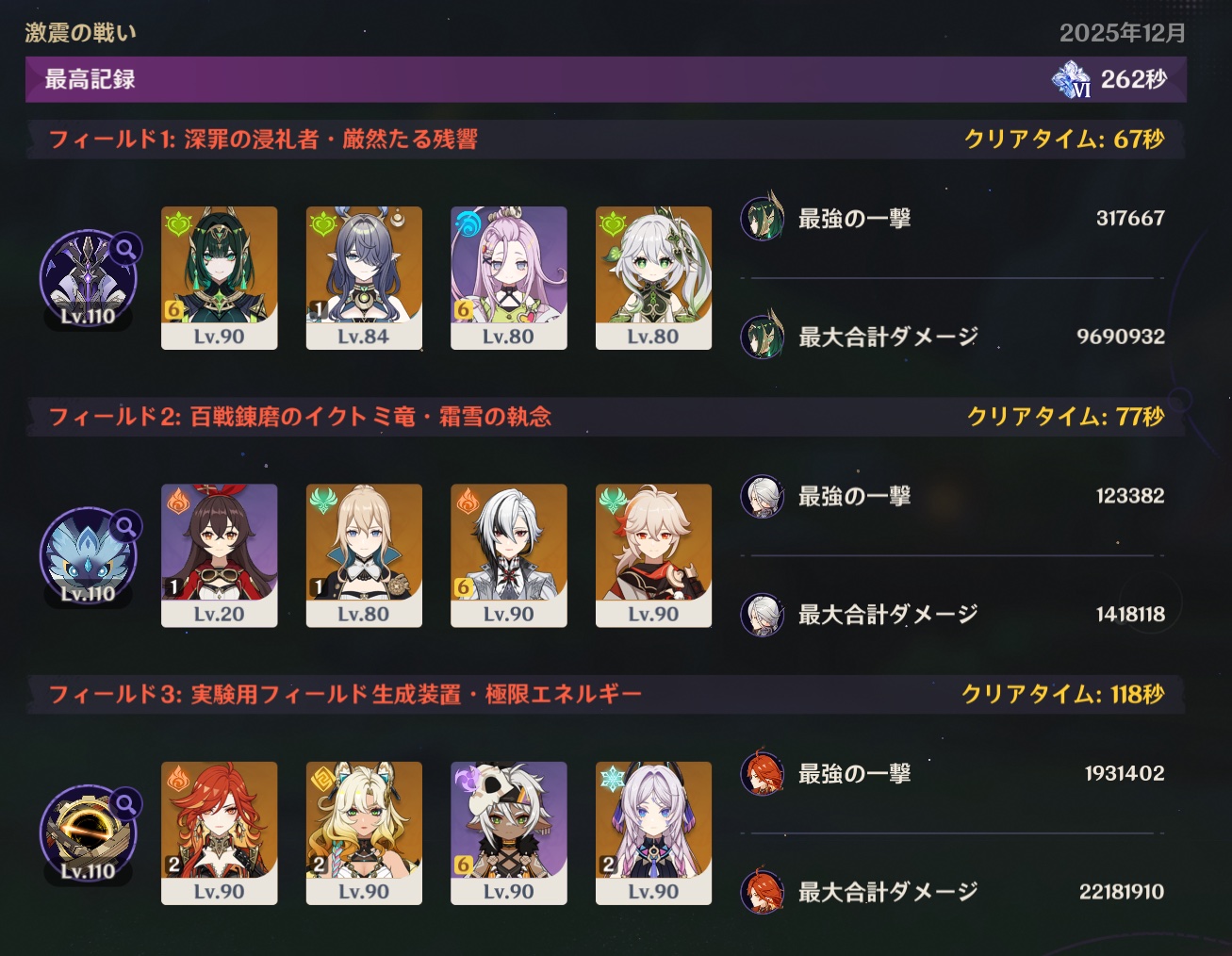The image size is (1232, 956).
Task: Click avatar icon beside 1931402 strongest hit
Action: click(763, 773)
